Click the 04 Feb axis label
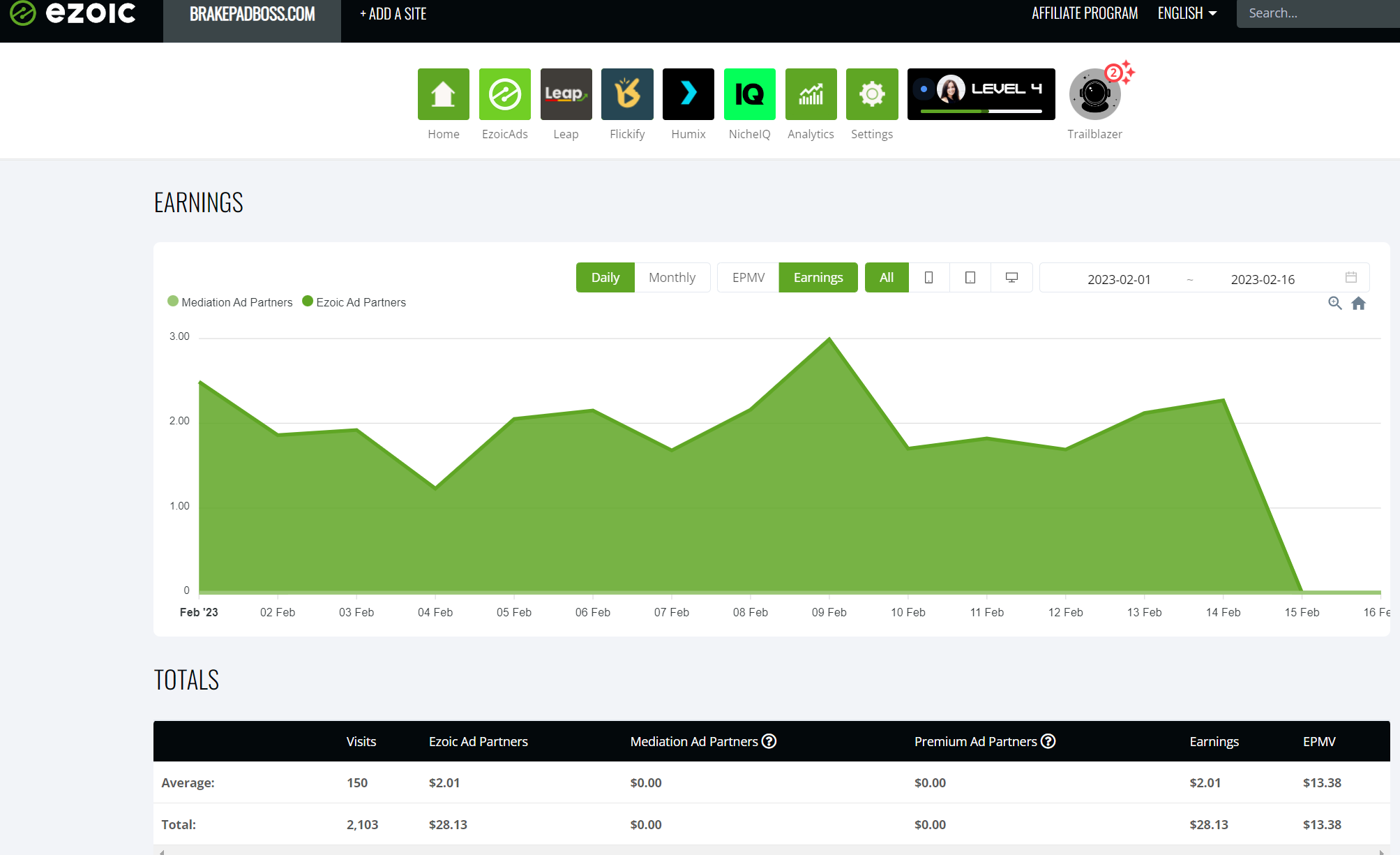 435,612
